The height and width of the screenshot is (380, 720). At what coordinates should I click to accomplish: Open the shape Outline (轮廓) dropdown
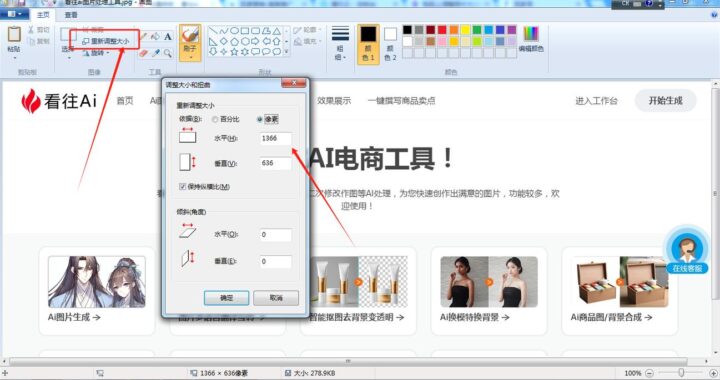click(307, 30)
